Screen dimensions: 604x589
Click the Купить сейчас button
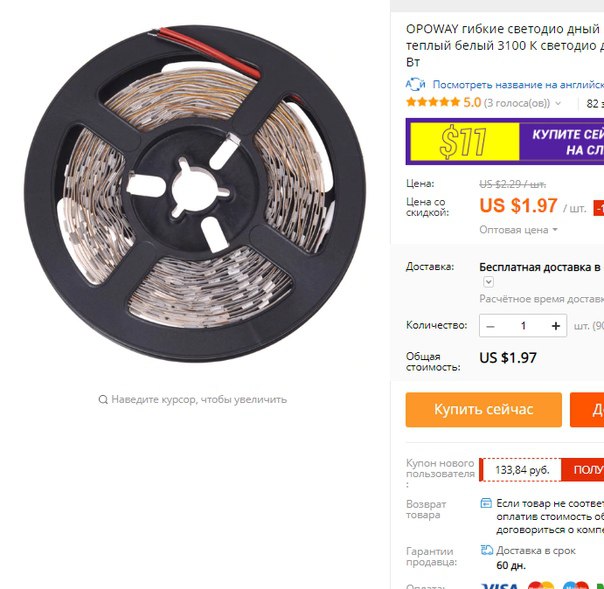click(483, 409)
